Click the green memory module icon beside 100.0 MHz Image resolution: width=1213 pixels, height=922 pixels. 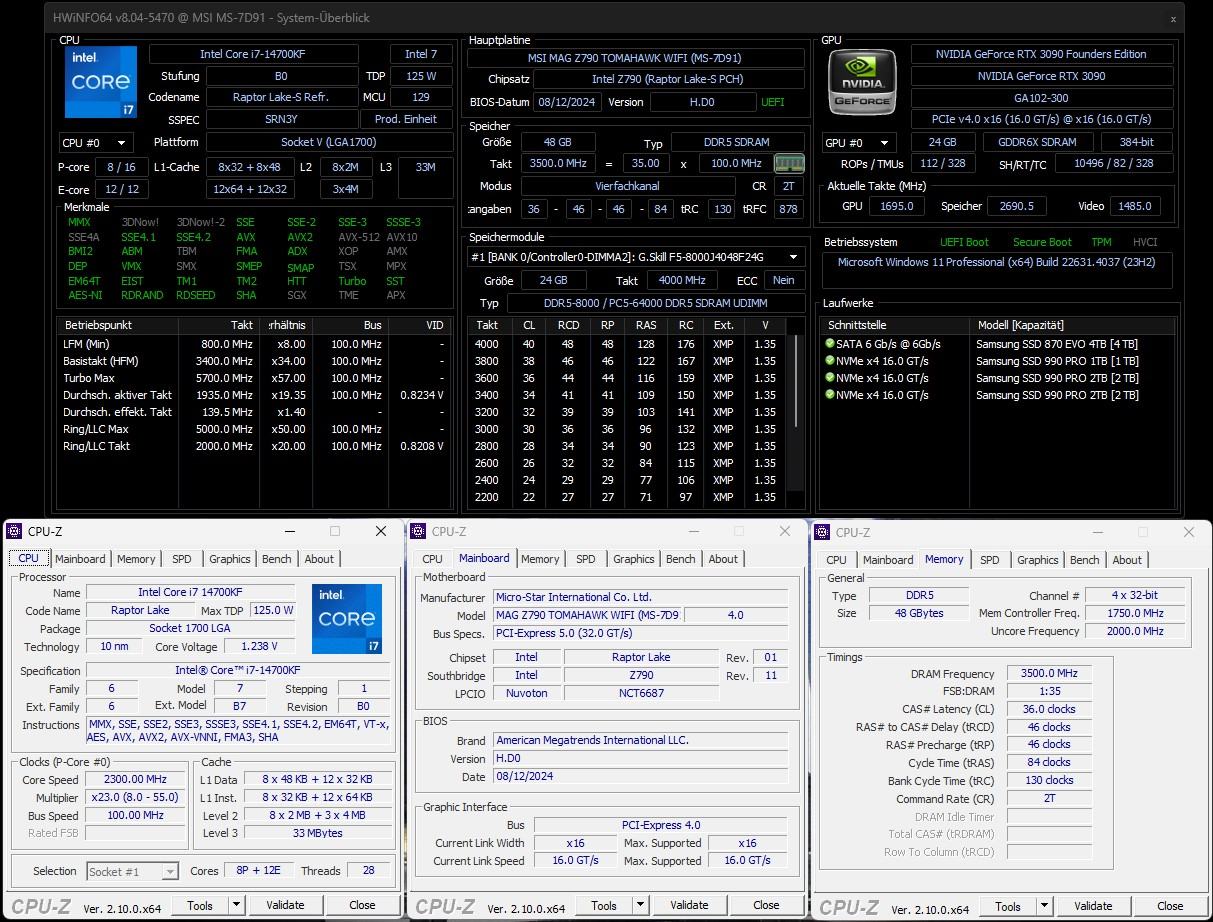pyautogui.click(x=789, y=163)
